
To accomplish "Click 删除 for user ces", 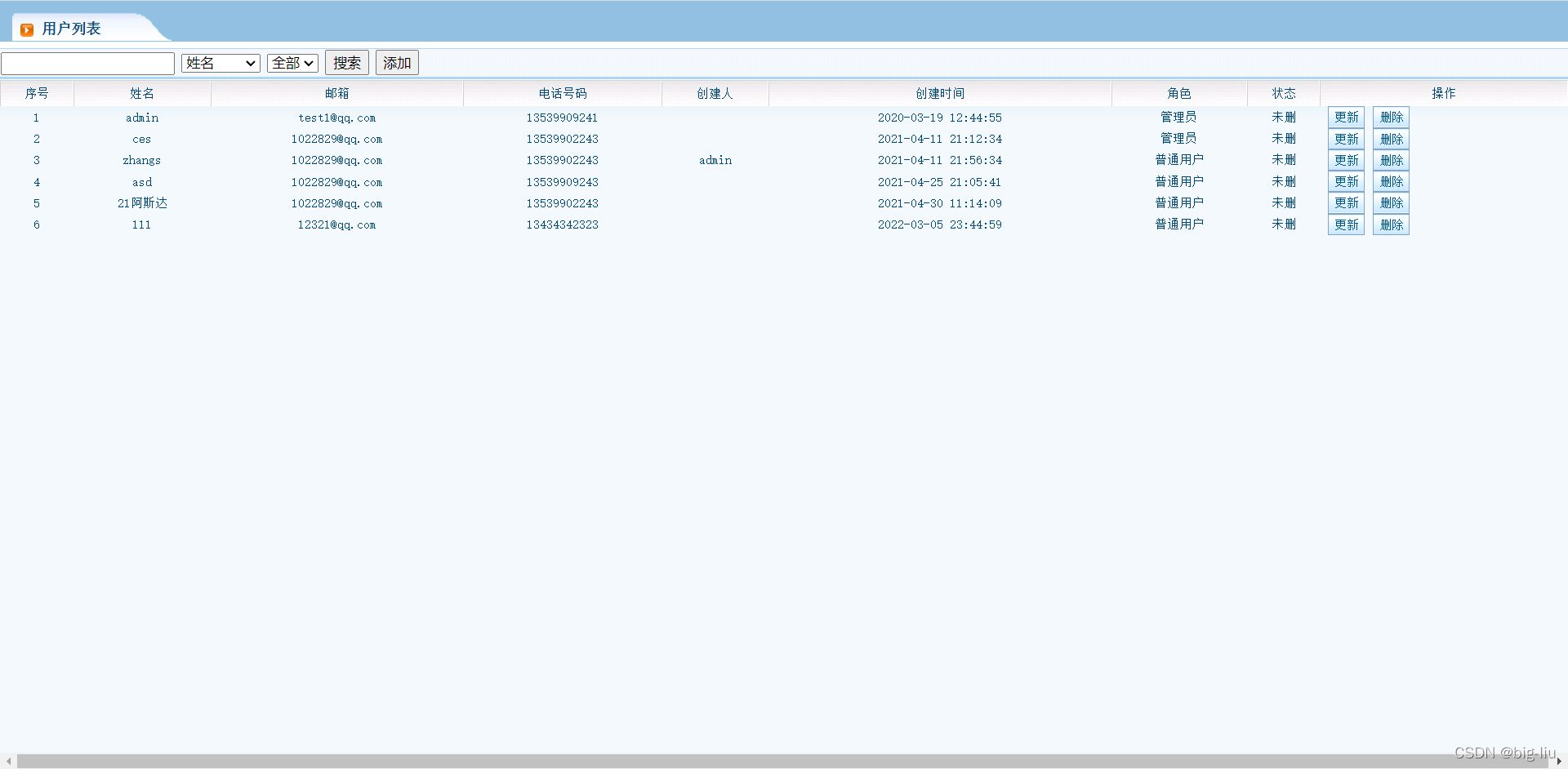I will 1391,139.
